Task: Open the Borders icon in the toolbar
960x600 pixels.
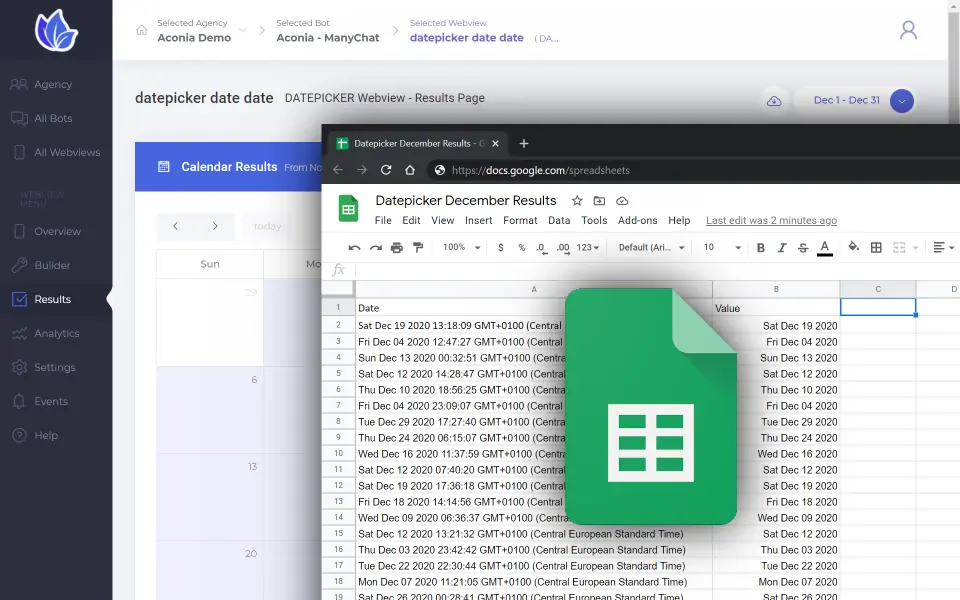Action: click(877, 246)
